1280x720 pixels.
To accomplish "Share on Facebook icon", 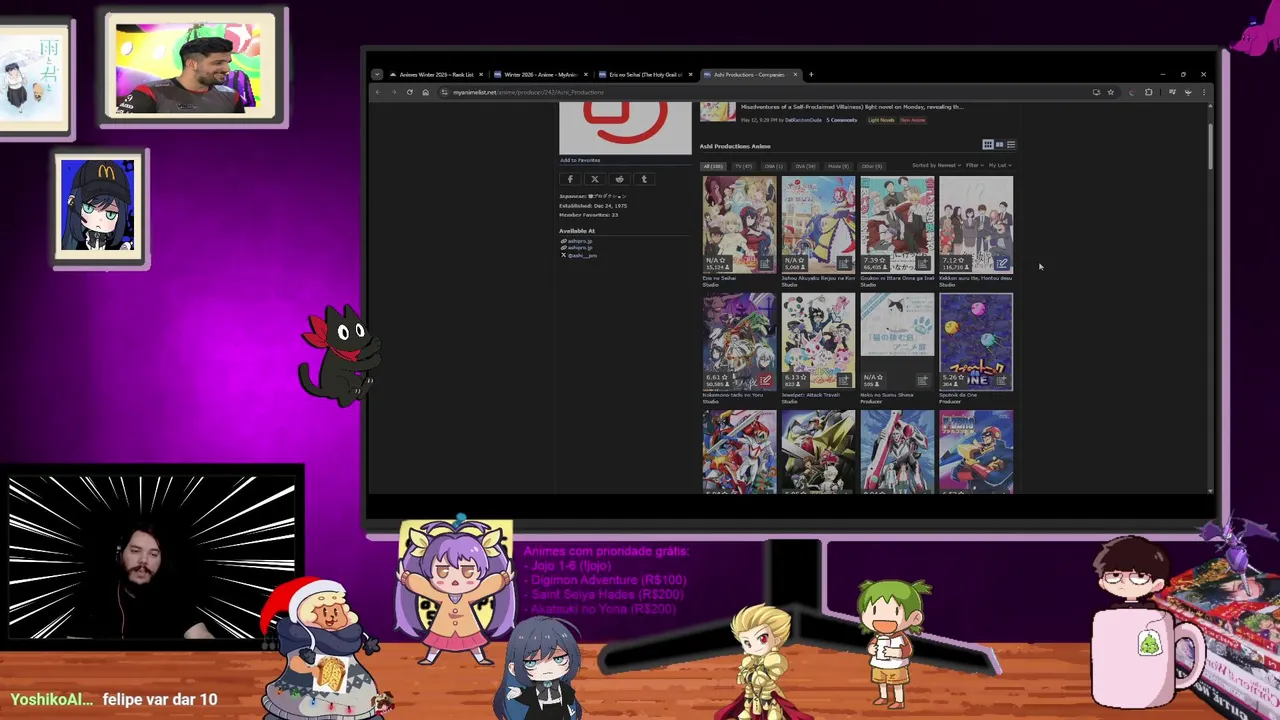I will pos(570,179).
